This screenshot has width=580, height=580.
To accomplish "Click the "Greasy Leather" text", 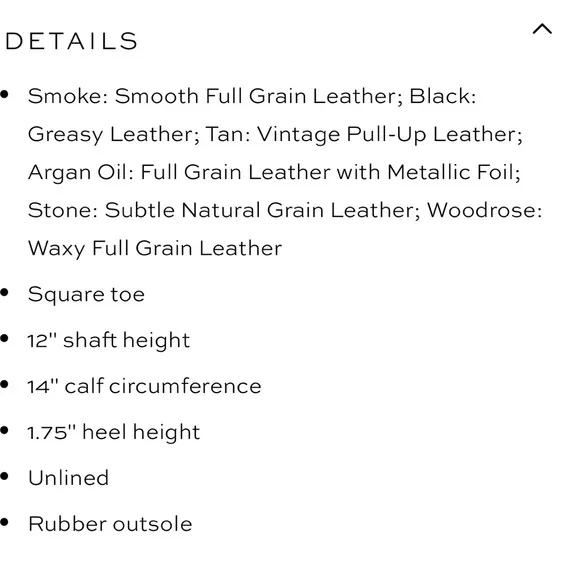I will coord(114,135).
